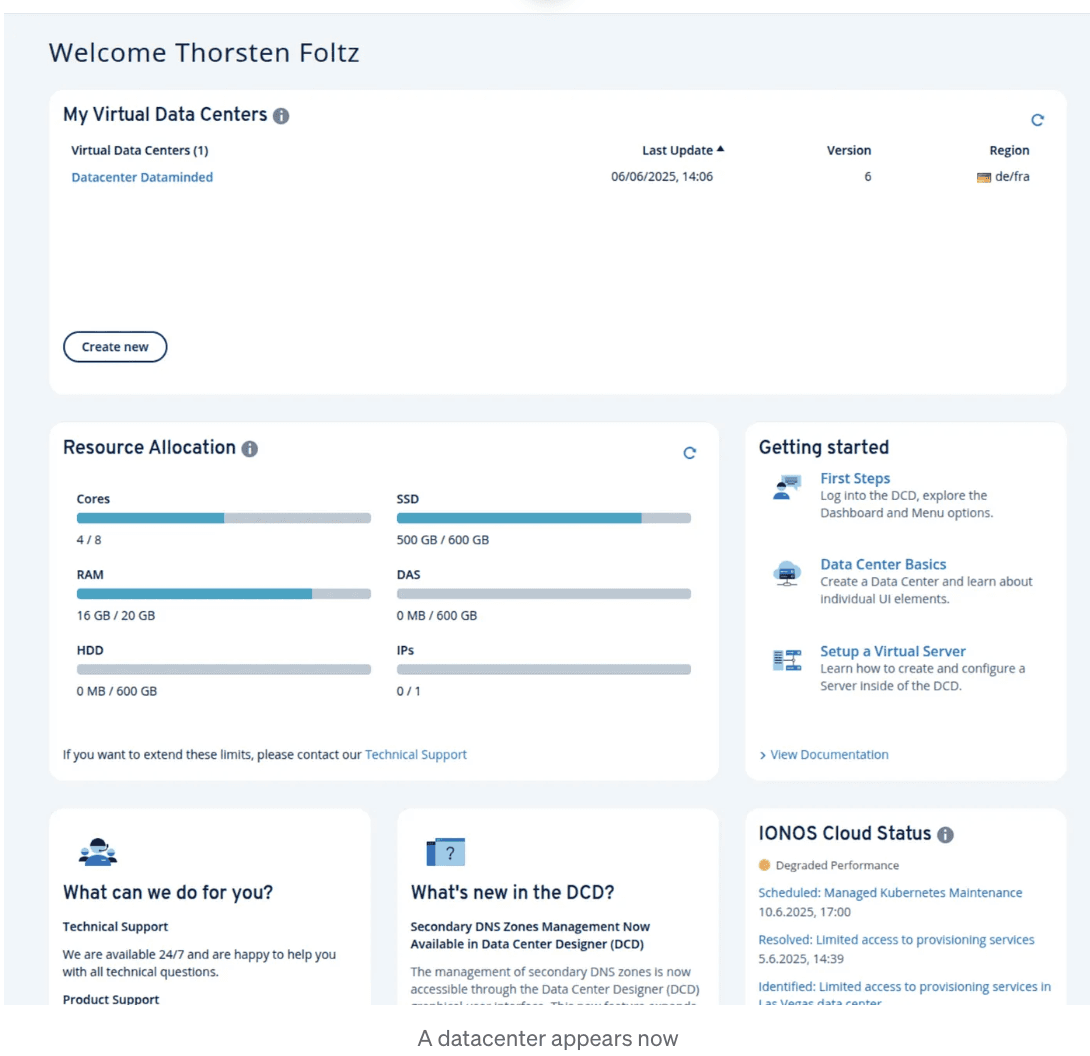
Task: Click View Documentation
Action: [x=824, y=754]
